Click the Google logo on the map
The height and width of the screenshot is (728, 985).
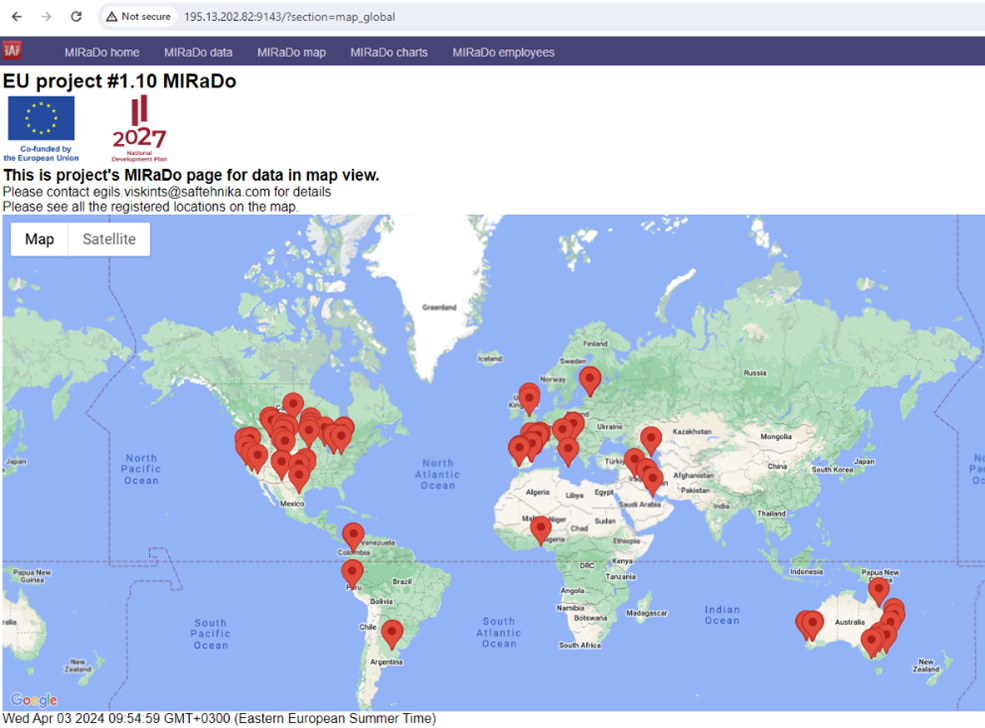34,700
